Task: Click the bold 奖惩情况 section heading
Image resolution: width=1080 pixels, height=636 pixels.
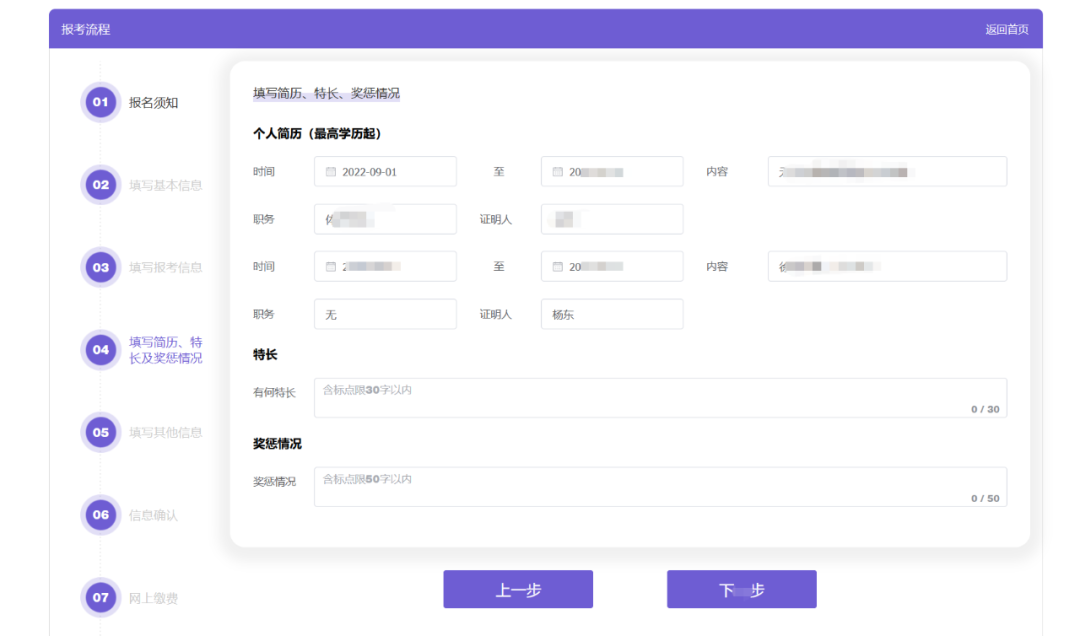Action: [x=277, y=444]
